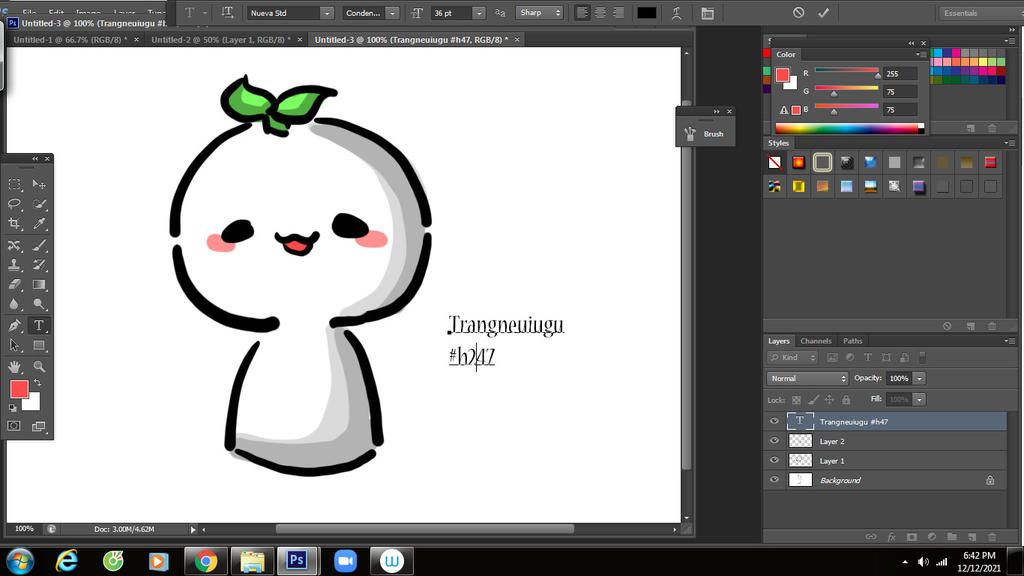The image size is (1024, 576).
Task: Select the Gradient tool
Action: tap(39, 285)
